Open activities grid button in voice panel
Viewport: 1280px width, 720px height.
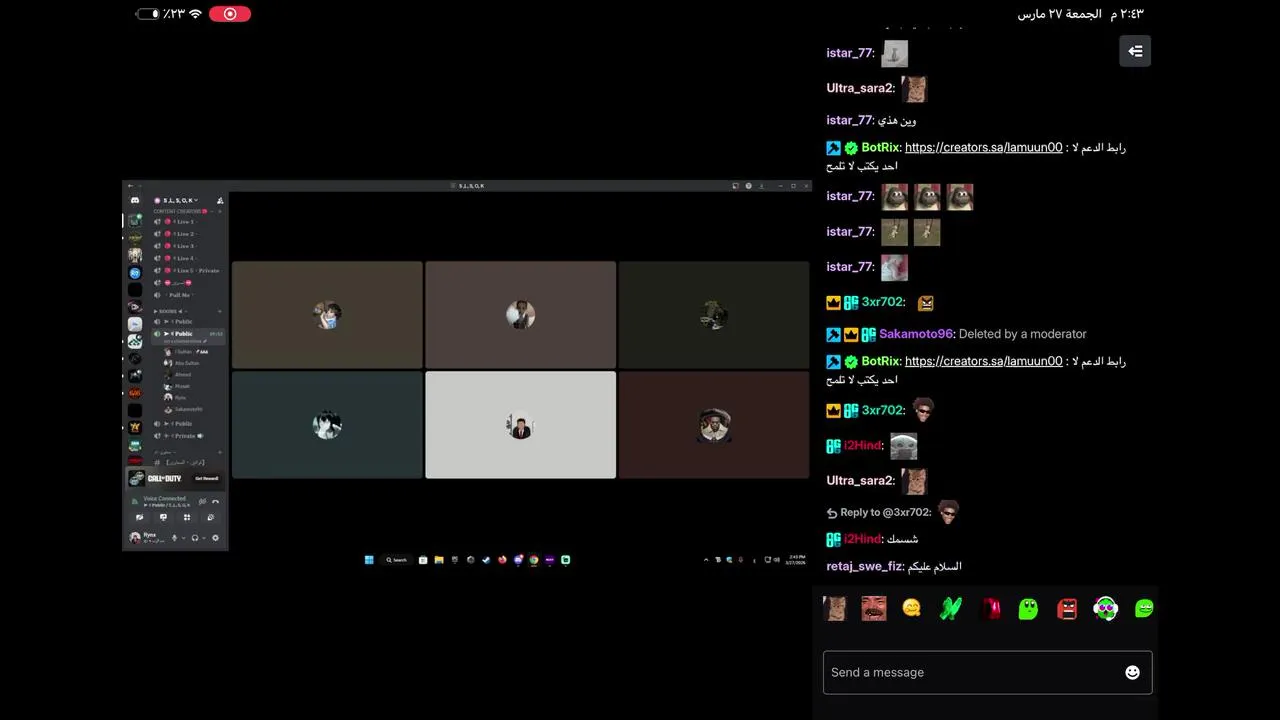click(x=187, y=517)
